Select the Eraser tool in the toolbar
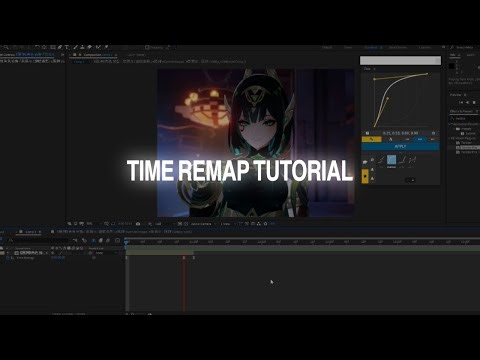 [x=90, y=47]
